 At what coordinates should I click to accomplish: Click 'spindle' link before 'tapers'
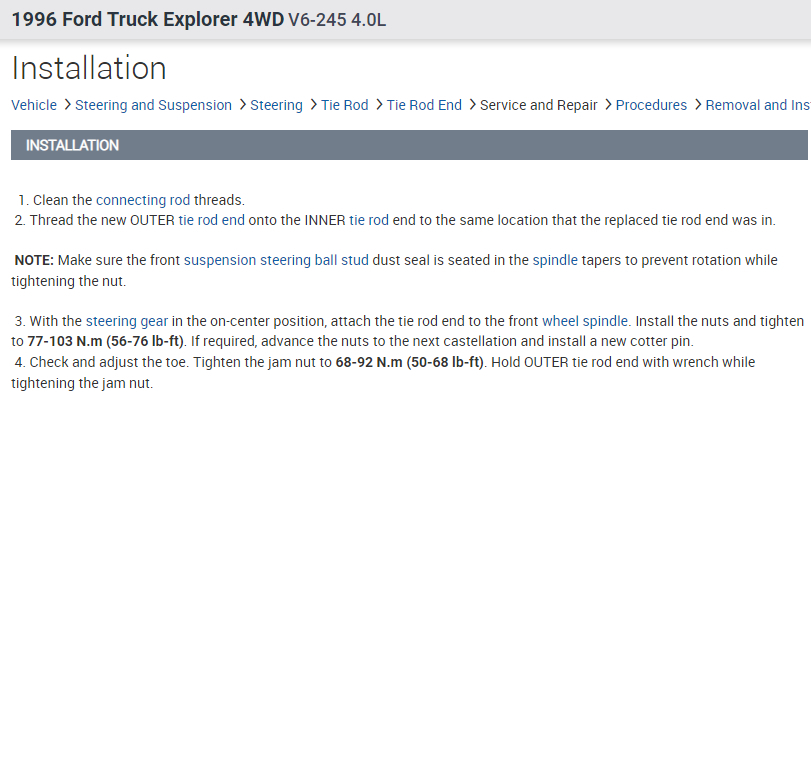pos(555,260)
